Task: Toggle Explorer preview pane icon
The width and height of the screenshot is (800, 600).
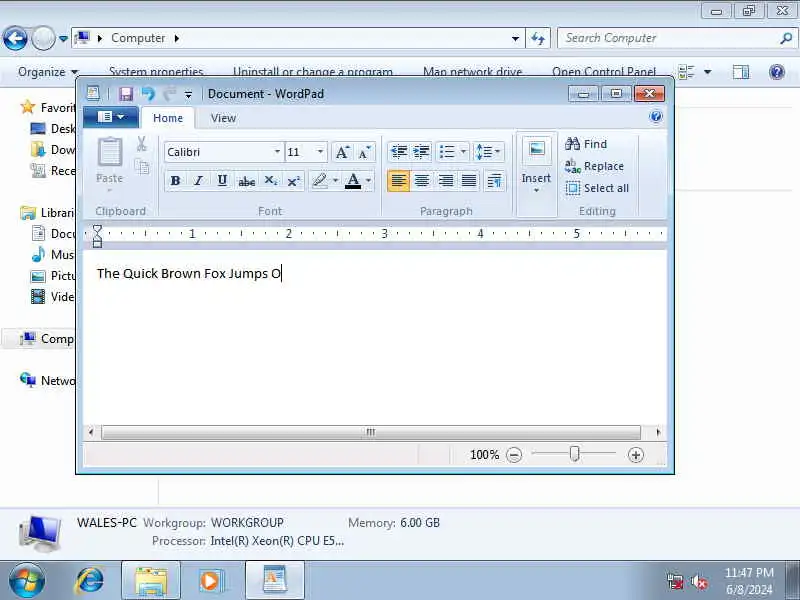Action: coord(741,72)
